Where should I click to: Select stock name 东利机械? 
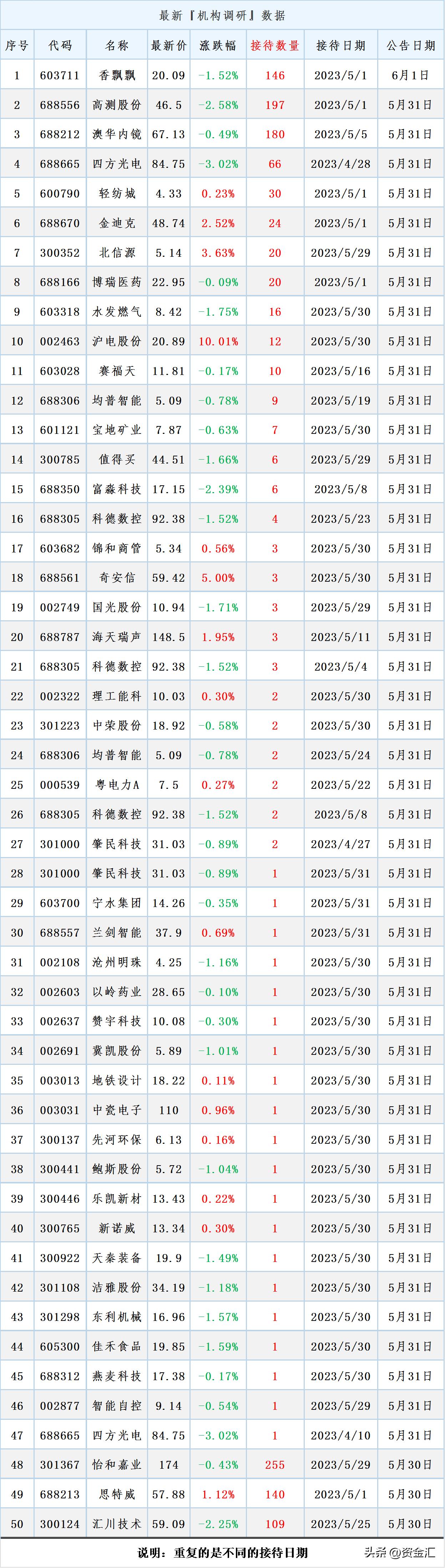click(x=117, y=1318)
